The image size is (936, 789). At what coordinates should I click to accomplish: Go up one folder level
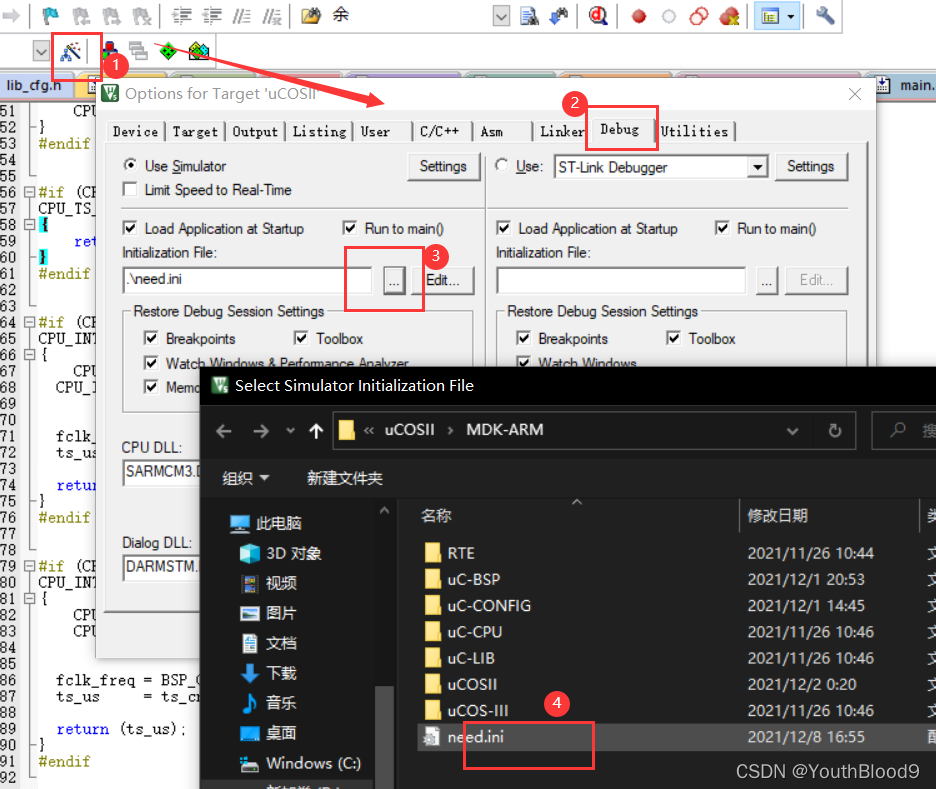click(316, 430)
